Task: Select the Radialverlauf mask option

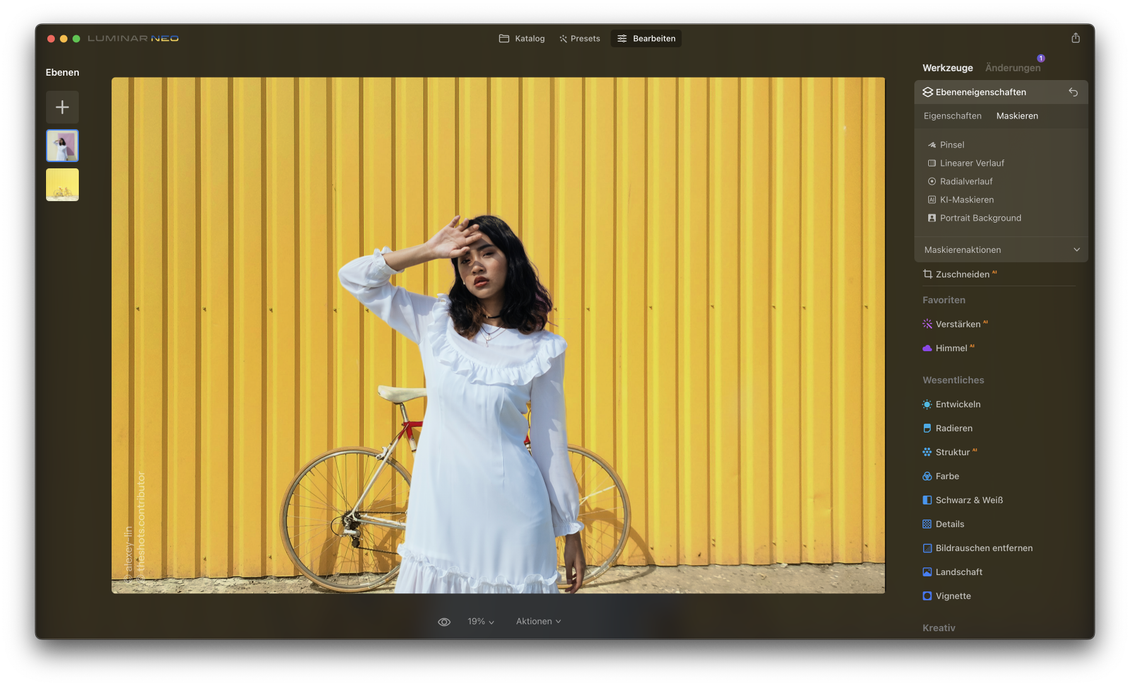Action: coord(965,181)
